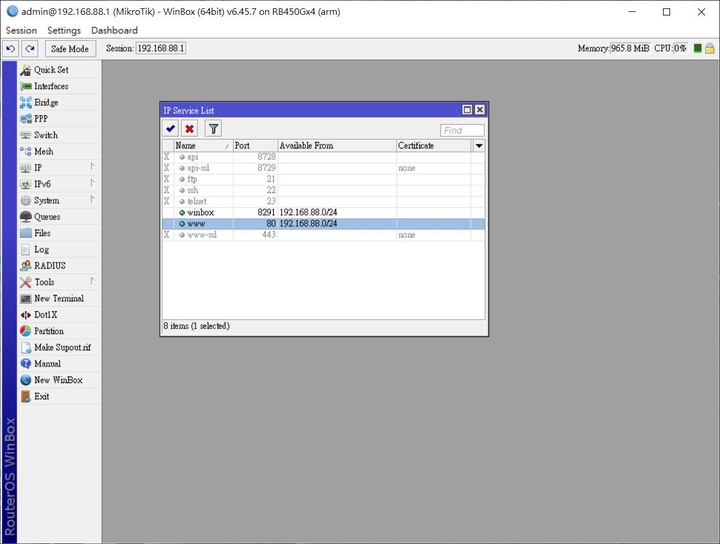Image resolution: width=720 pixels, height=544 pixels.
Task: Disable selected service with red X
Action: 189,129
